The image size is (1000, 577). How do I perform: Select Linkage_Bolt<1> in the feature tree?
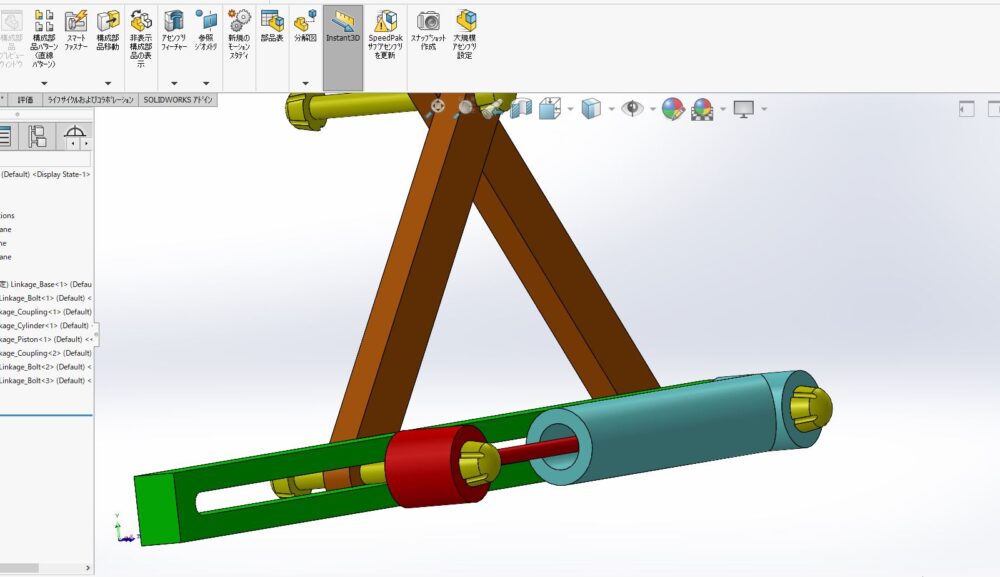(46, 298)
